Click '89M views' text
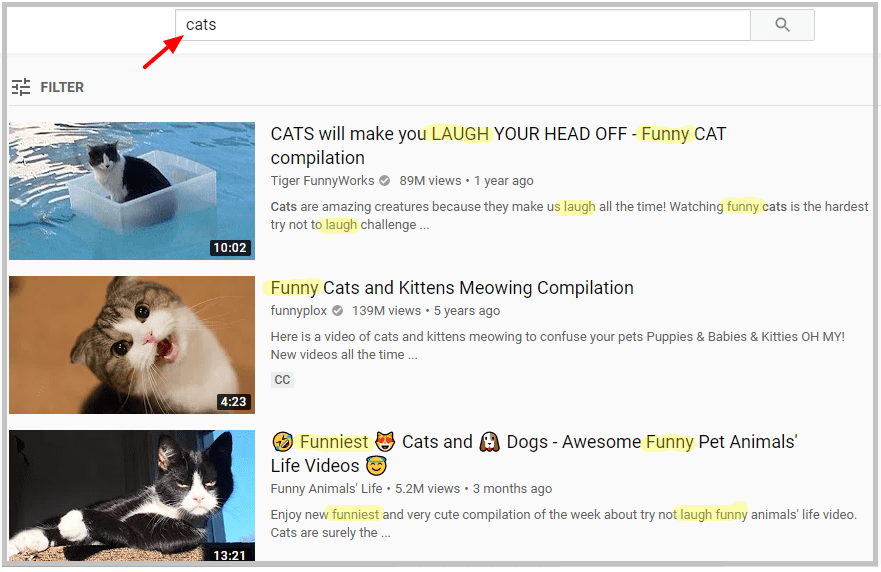The width and height of the screenshot is (881, 572). pyautogui.click(x=430, y=180)
